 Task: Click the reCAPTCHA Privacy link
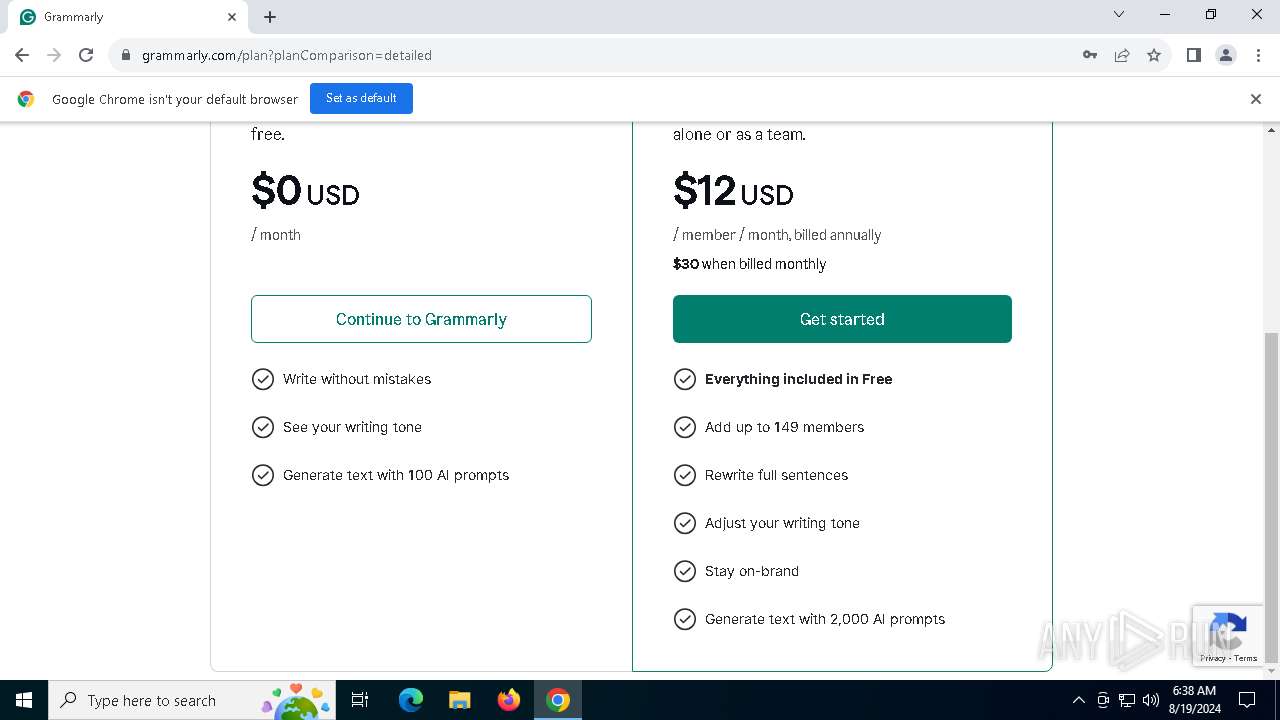[1213, 658]
